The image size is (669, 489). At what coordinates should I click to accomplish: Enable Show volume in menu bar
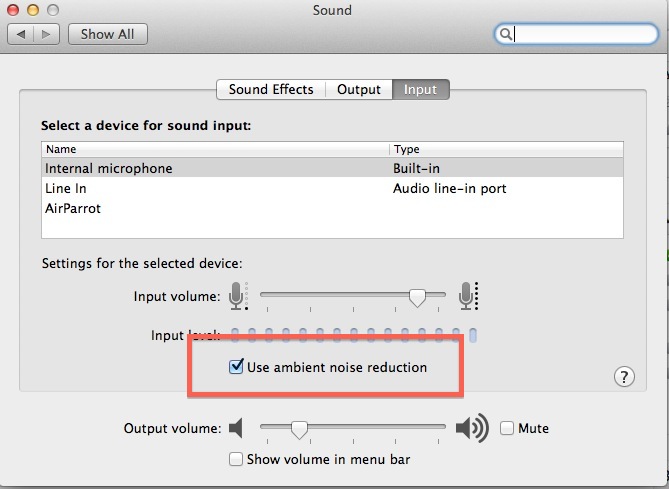coord(236,460)
